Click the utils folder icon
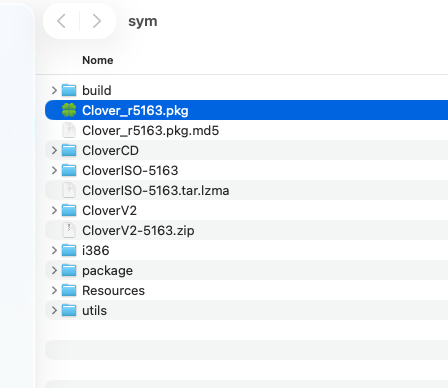Screen dimensions: 448x388 pyautogui.click(x=69, y=310)
